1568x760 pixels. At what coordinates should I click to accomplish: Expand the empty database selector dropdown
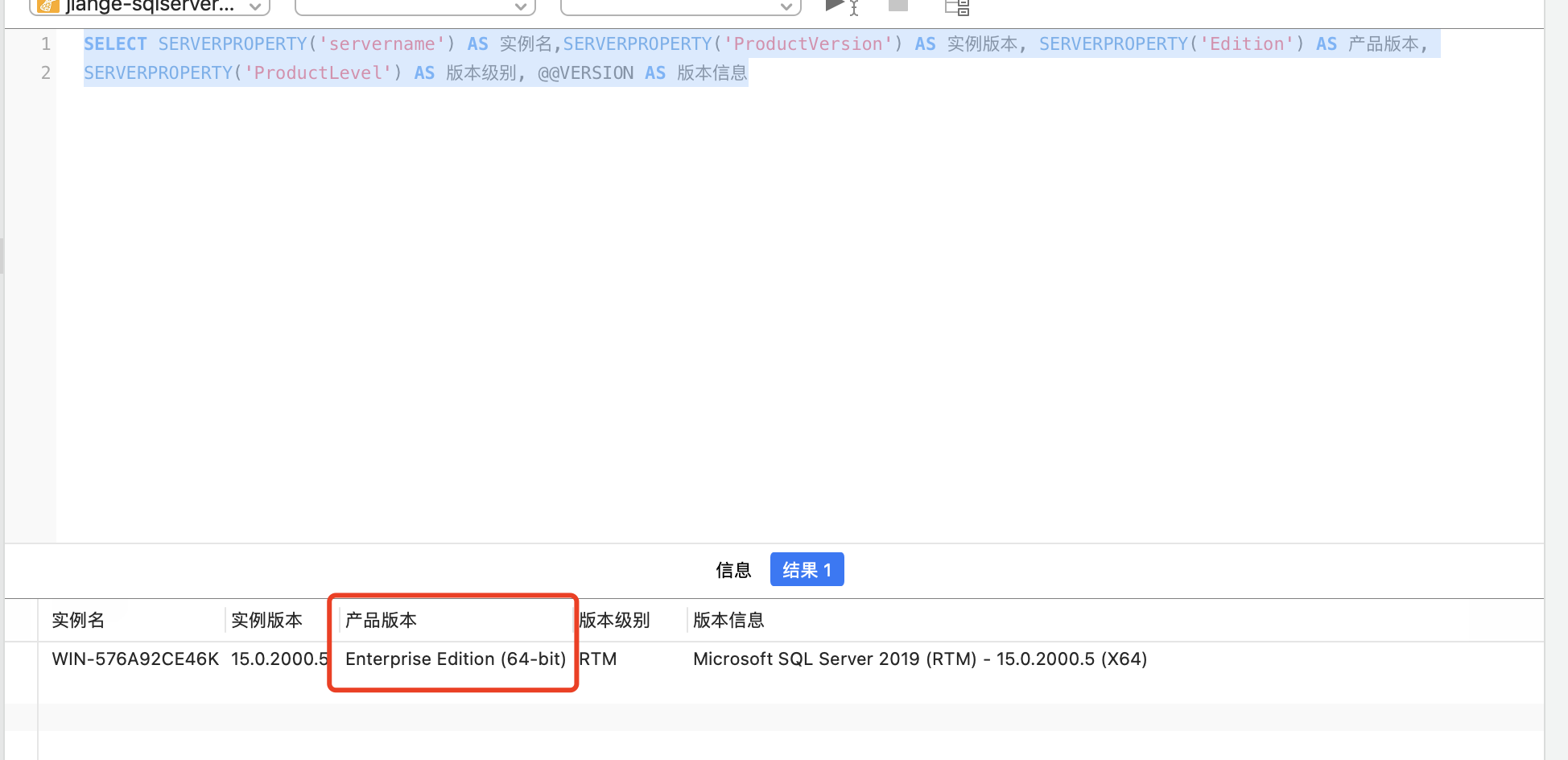click(415, 6)
